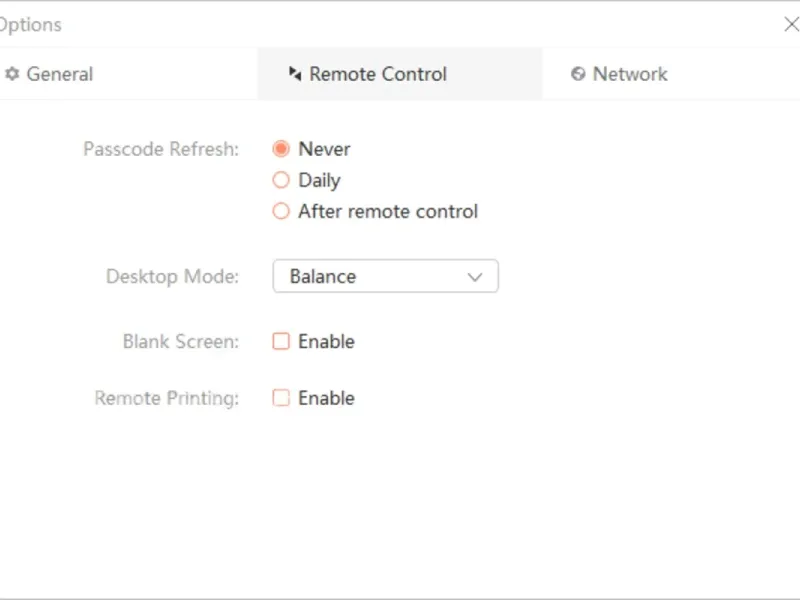Close the Options dialog
This screenshot has width=800, height=600.
790,25
